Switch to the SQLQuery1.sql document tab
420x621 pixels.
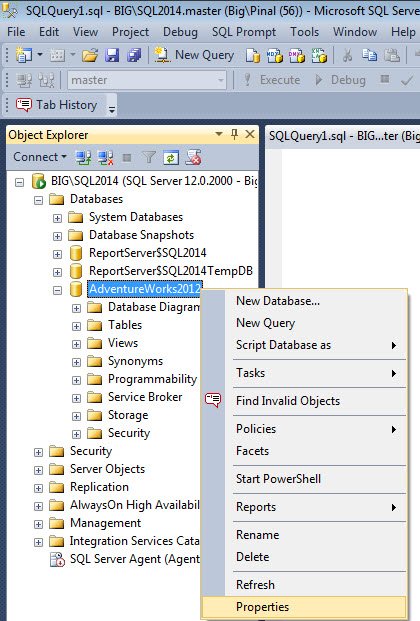[x=344, y=136]
